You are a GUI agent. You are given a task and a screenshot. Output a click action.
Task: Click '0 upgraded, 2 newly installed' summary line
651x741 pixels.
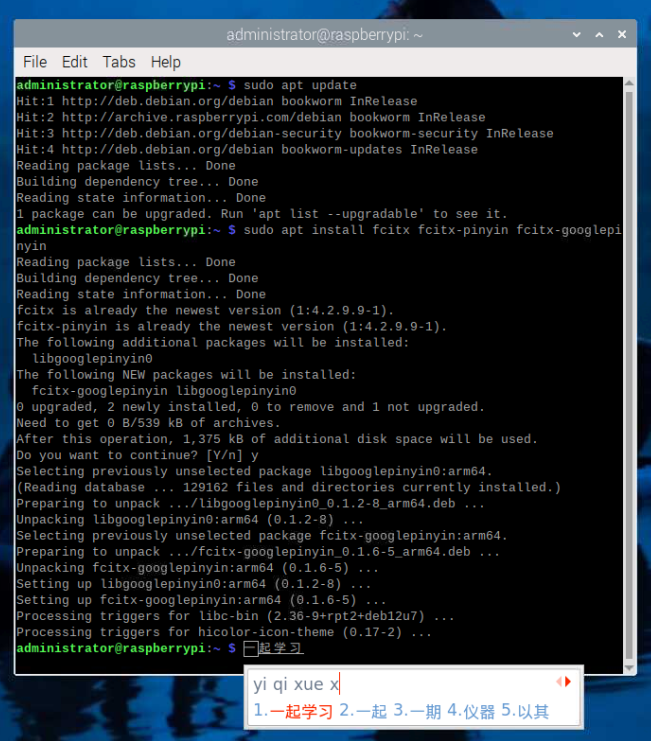pos(250,407)
